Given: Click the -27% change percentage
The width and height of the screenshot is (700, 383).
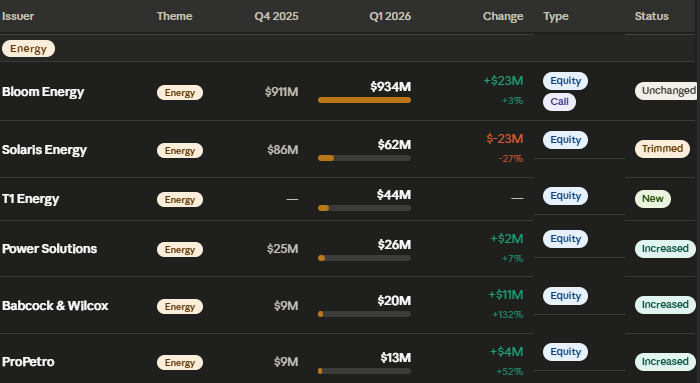Looking at the screenshot, I should click(x=511, y=159).
